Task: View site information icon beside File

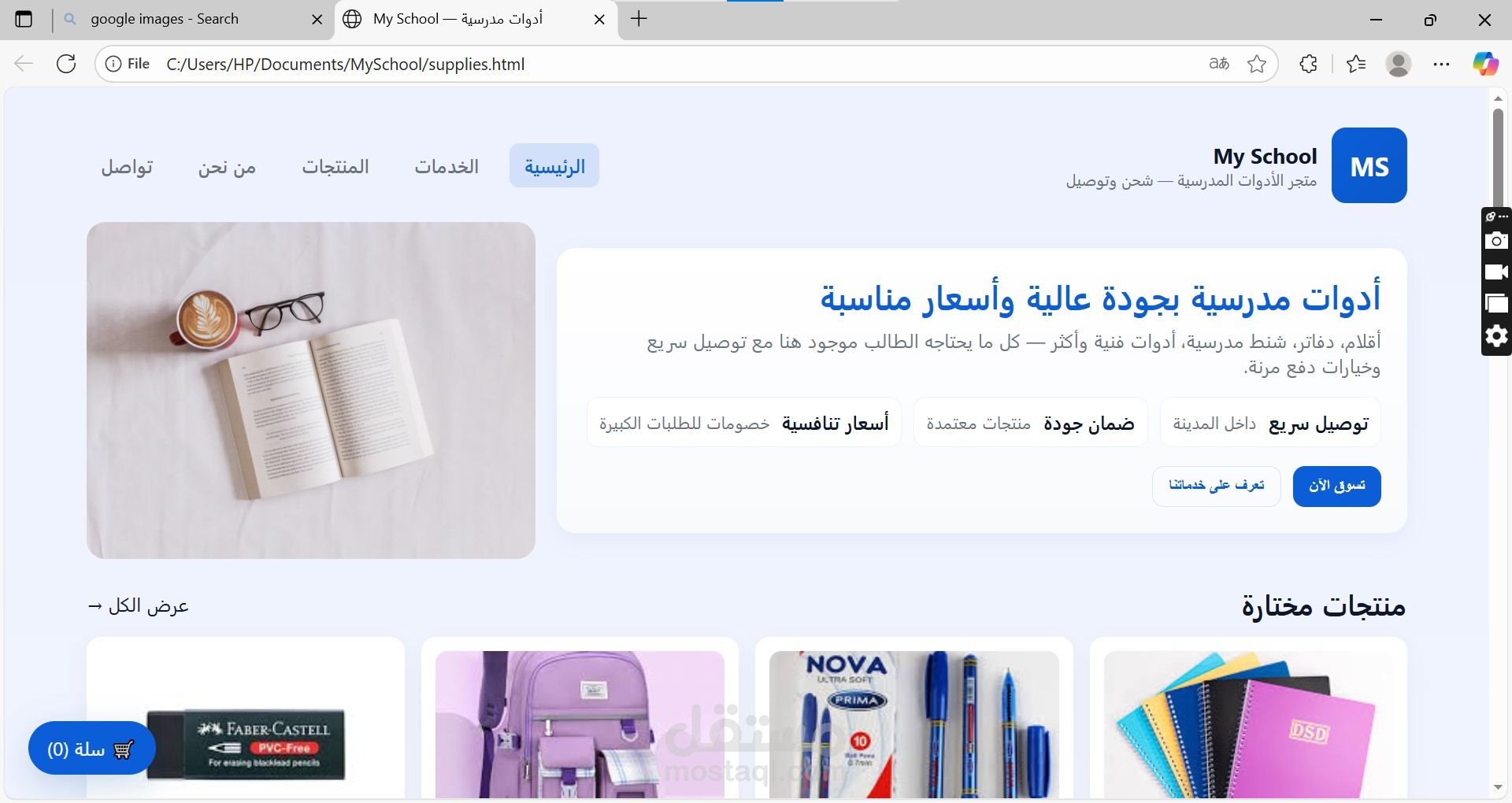Action: (x=113, y=64)
